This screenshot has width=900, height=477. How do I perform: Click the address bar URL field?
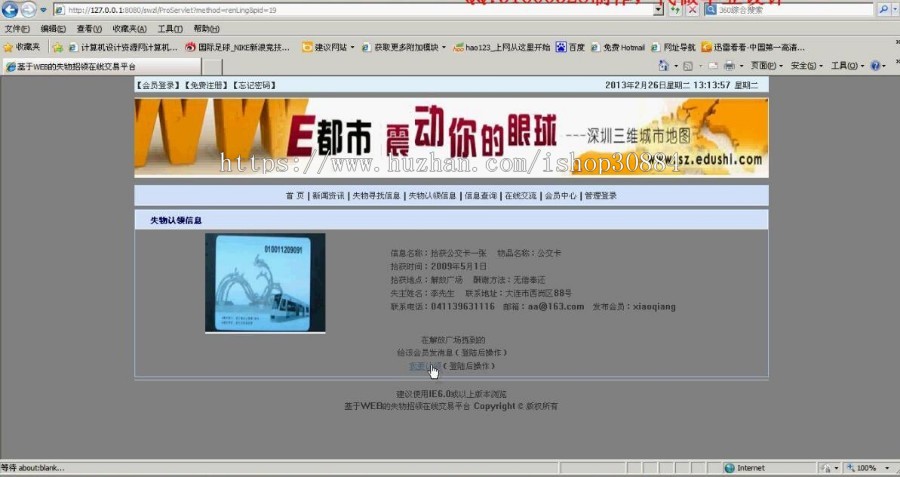coord(354,10)
